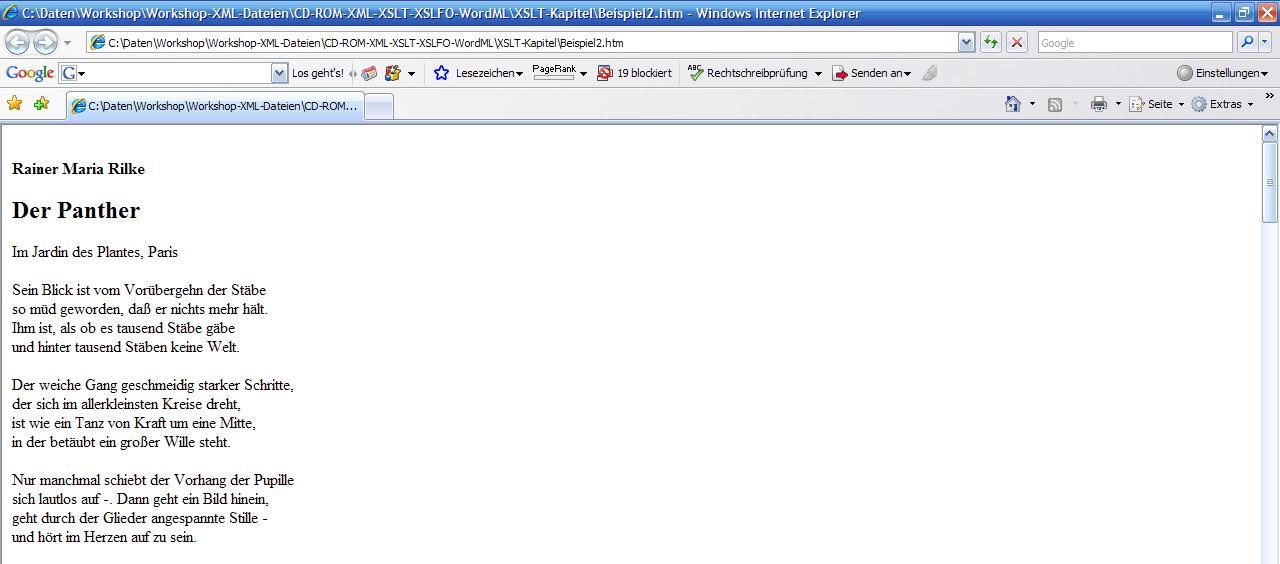Screen dimensions: 1280x564
Task: Open search provider options dropdown arrow
Action: coord(1265,42)
